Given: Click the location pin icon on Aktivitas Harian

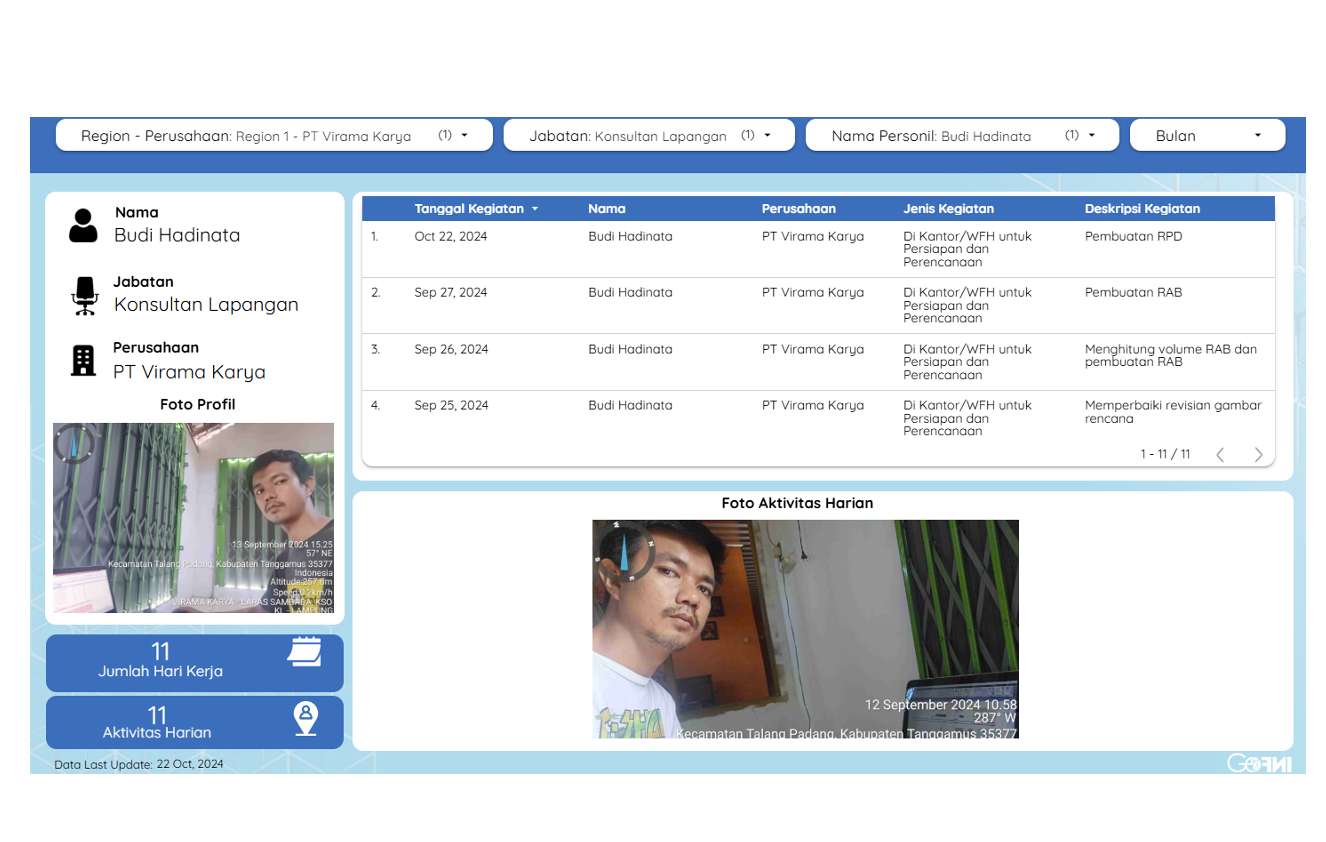Looking at the screenshot, I should 305,718.
